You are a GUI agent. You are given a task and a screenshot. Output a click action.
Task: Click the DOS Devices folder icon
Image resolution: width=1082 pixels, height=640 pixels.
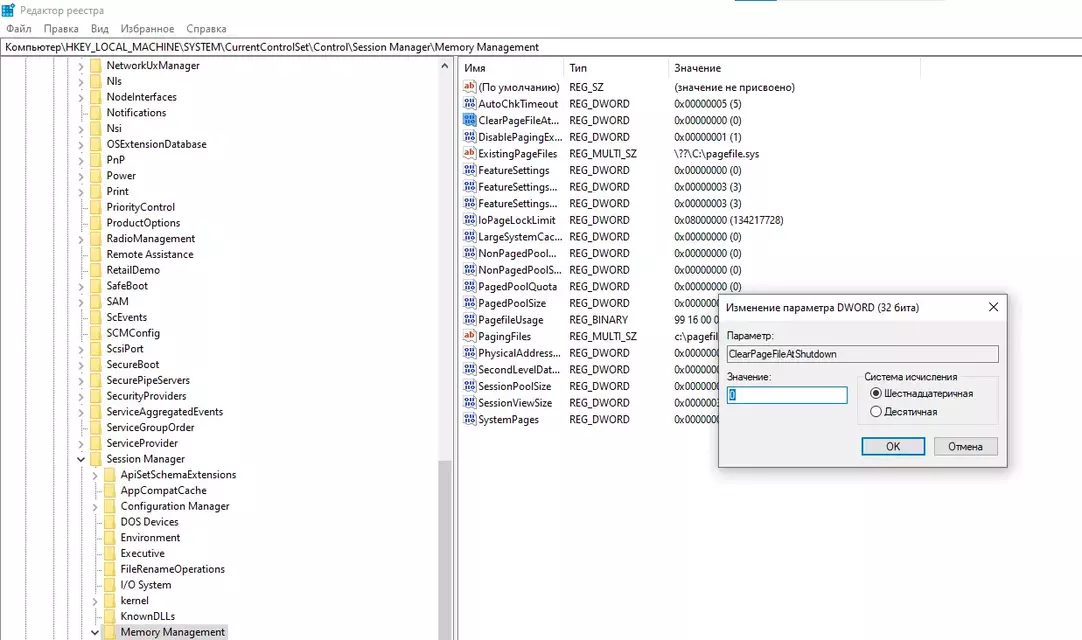(x=109, y=522)
